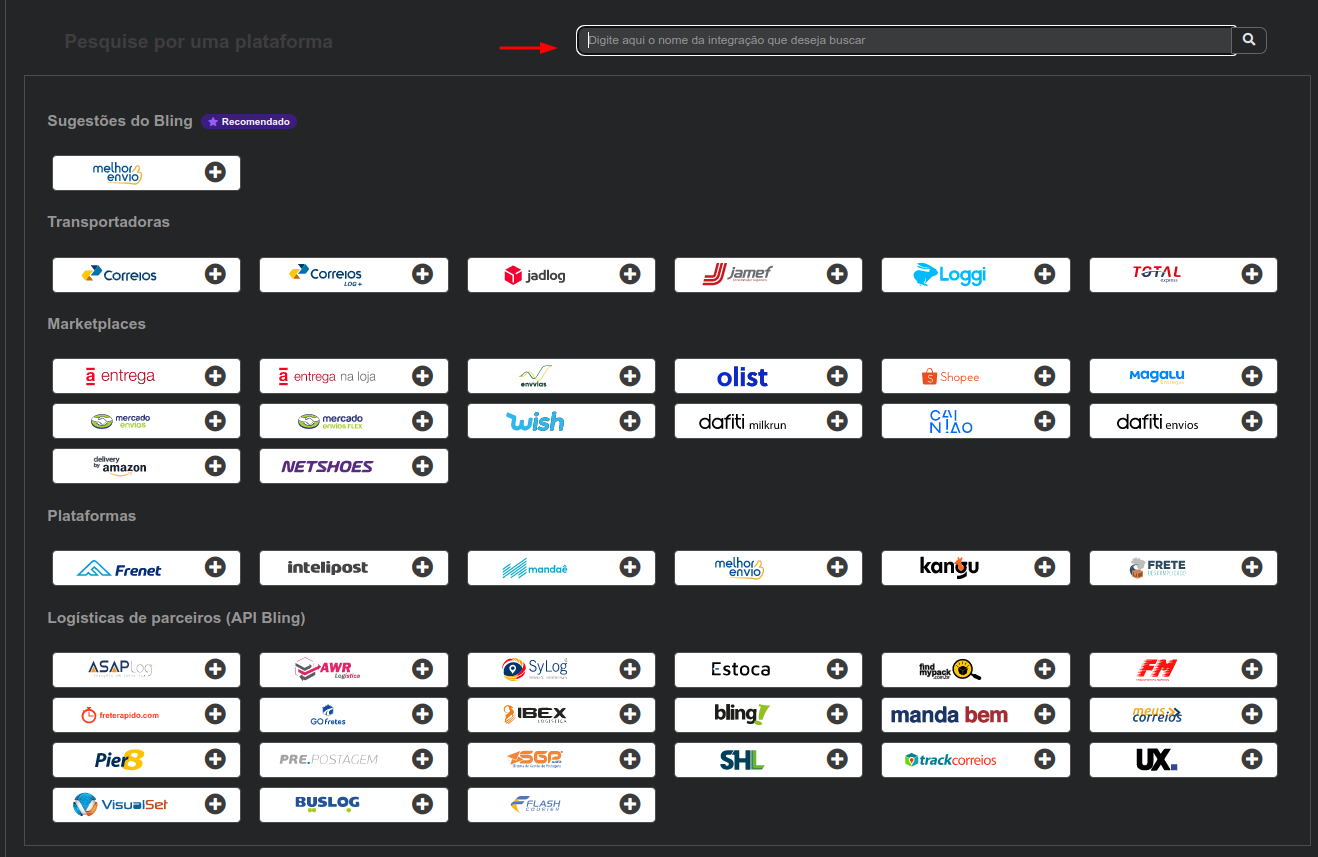Focus the integration name search field
The image size is (1318, 857).
[x=905, y=40]
